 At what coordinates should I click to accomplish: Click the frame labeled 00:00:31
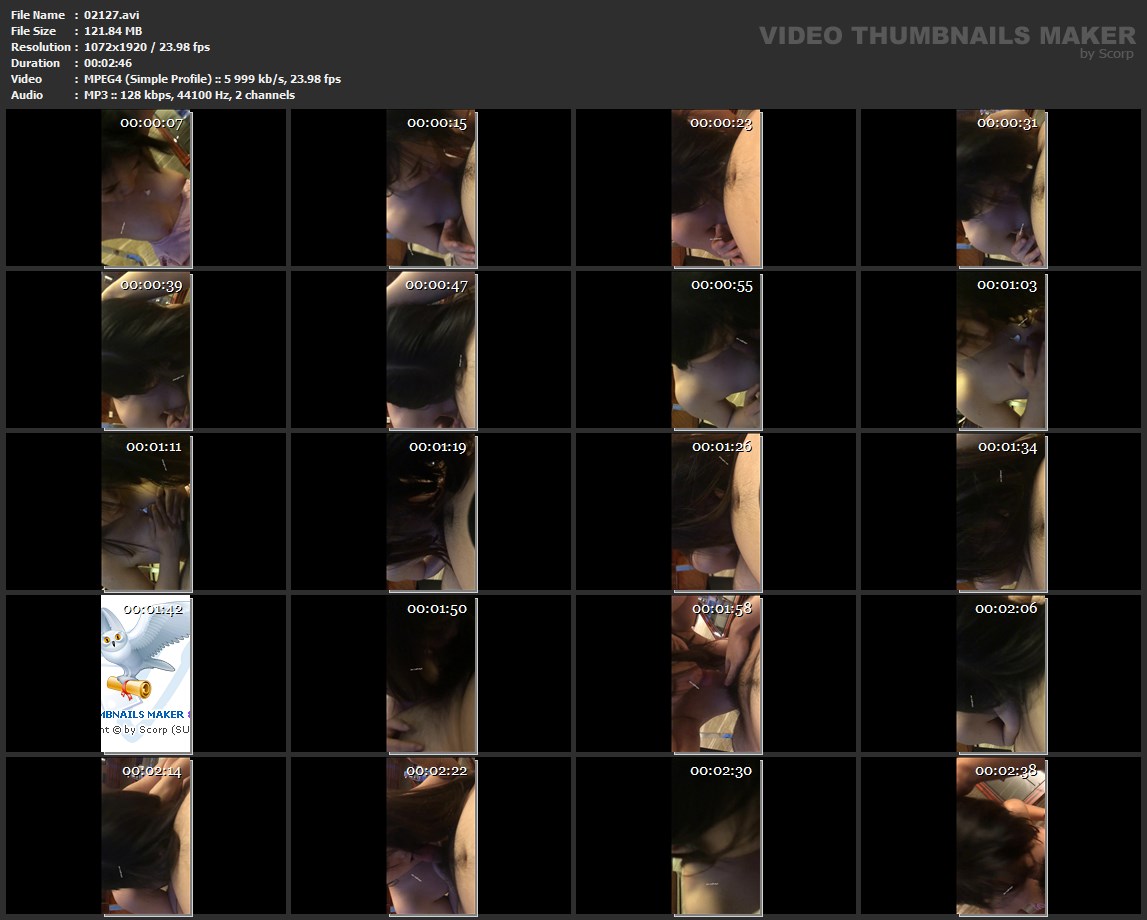pos(1001,188)
